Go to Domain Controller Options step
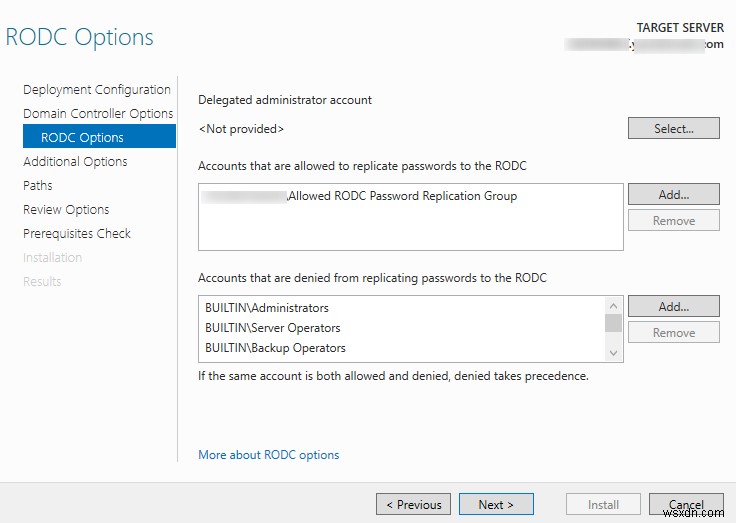 tap(98, 114)
